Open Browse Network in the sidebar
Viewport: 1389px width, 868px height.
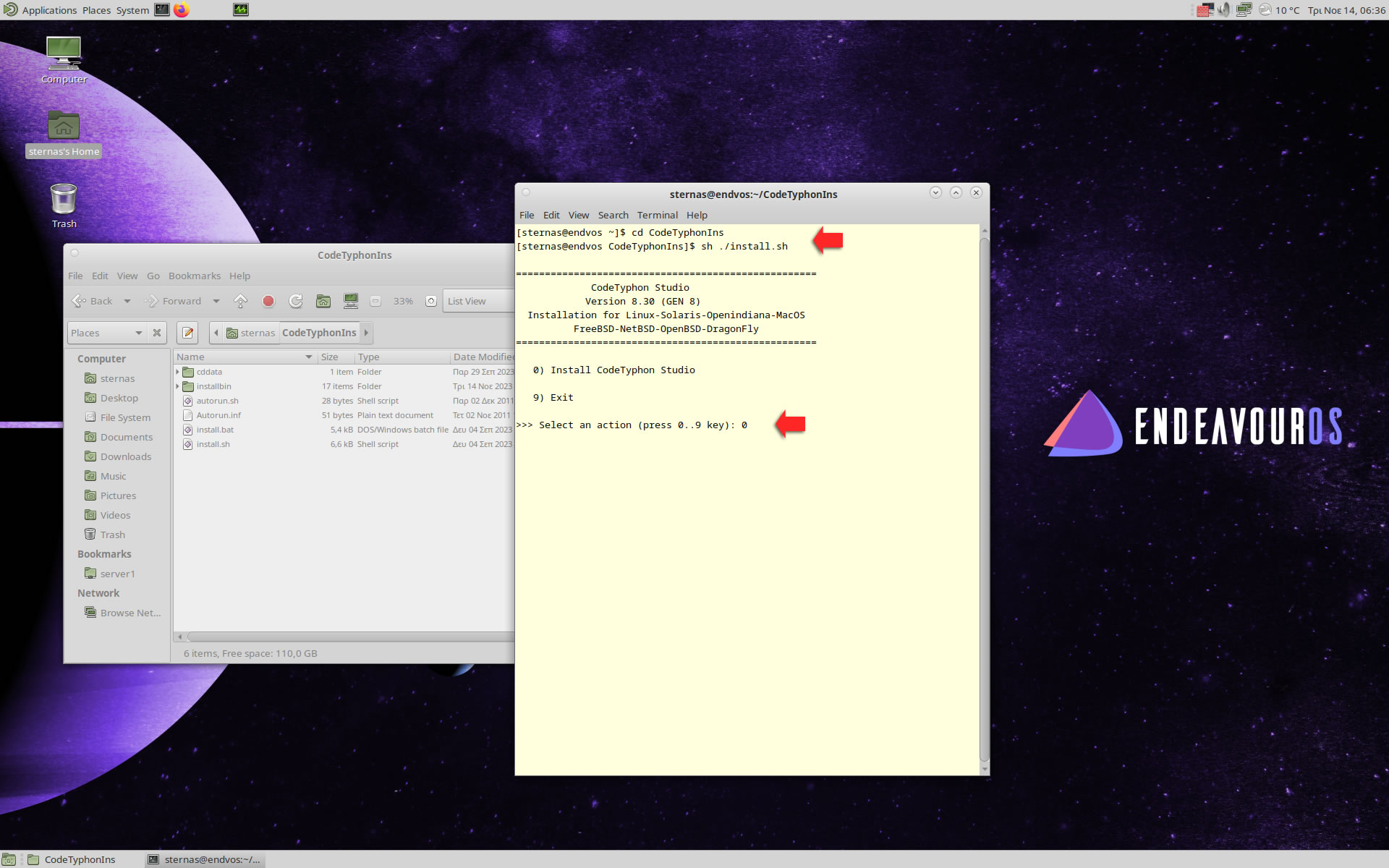point(130,613)
